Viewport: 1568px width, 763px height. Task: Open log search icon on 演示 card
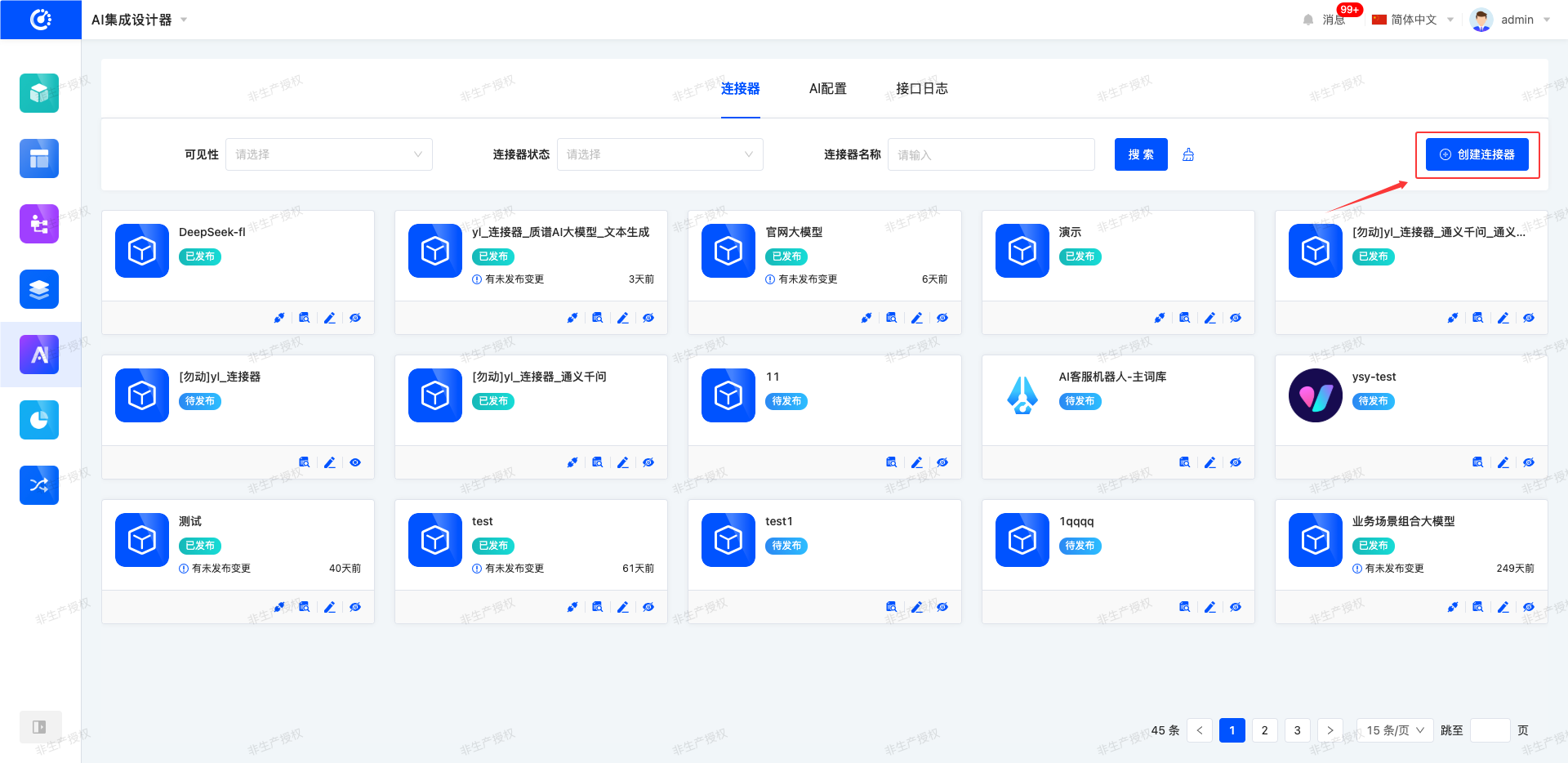click(1184, 318)
